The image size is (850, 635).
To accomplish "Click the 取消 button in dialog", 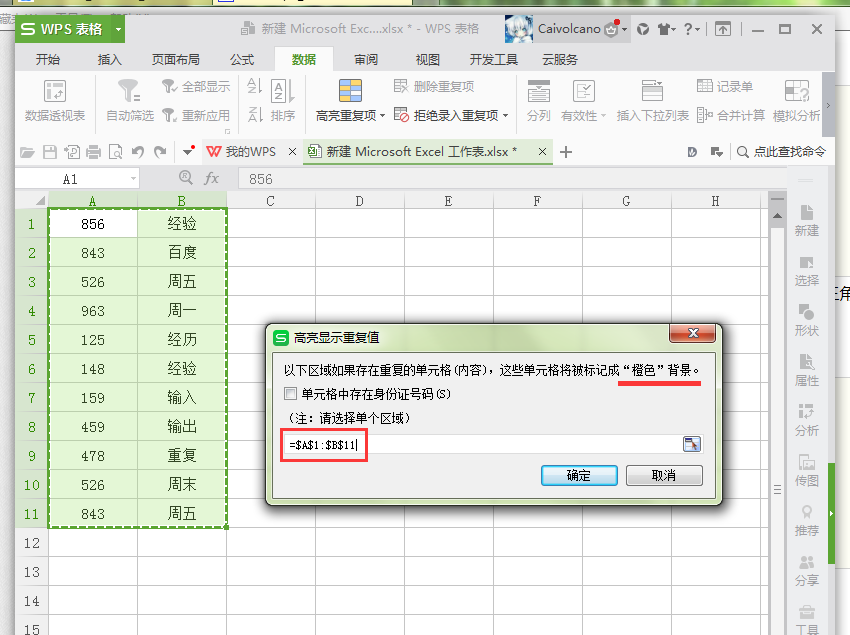I will [x=664, y=476].
